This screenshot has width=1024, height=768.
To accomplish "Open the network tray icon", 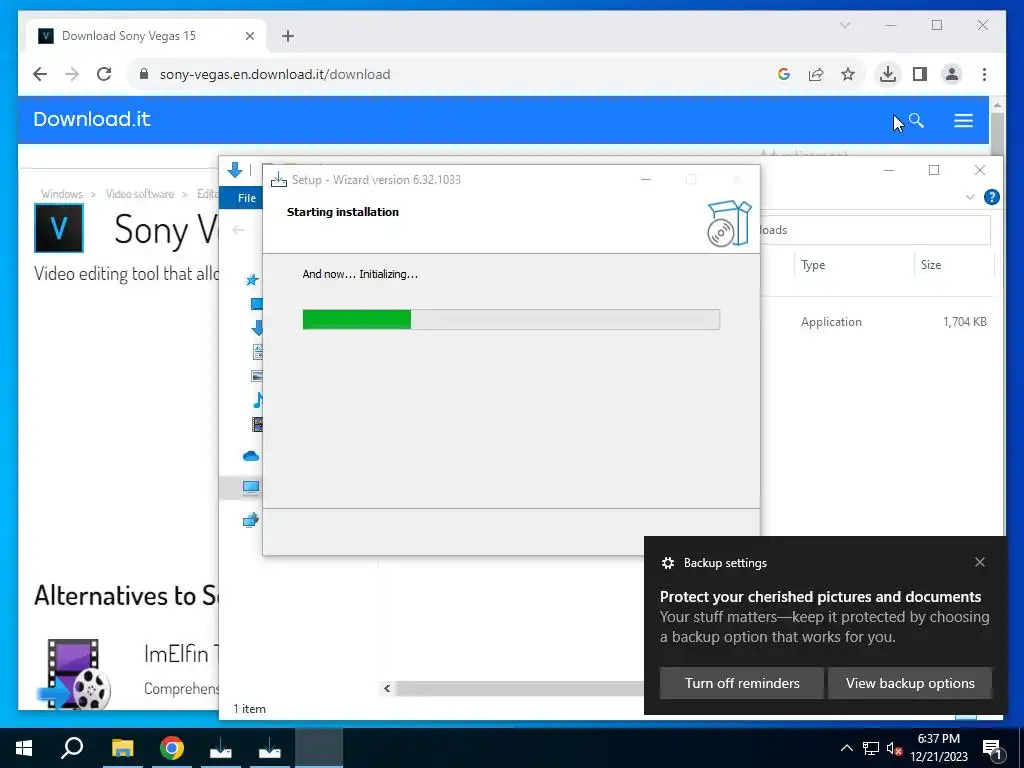I will coord(871,748).
